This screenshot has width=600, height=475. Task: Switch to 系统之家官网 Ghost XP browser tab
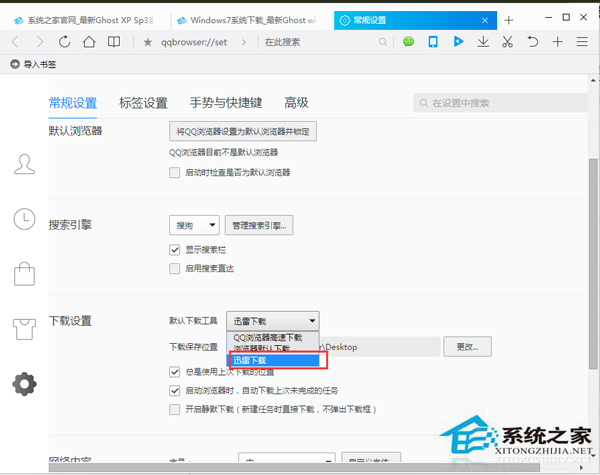85,20
